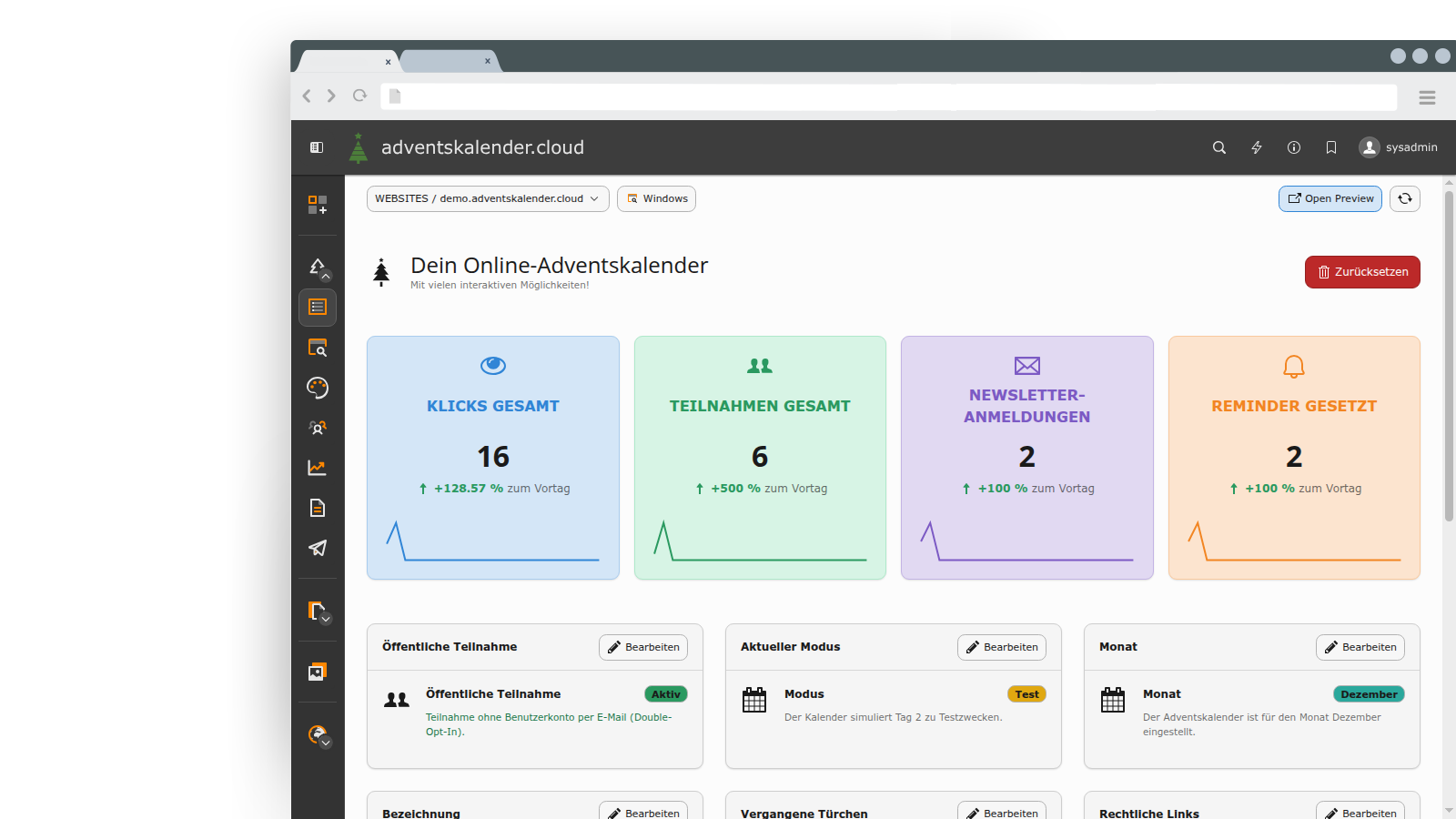Open the participants sidebar icon
Viewport: 1456px width, 819px height.
point(318,428)
